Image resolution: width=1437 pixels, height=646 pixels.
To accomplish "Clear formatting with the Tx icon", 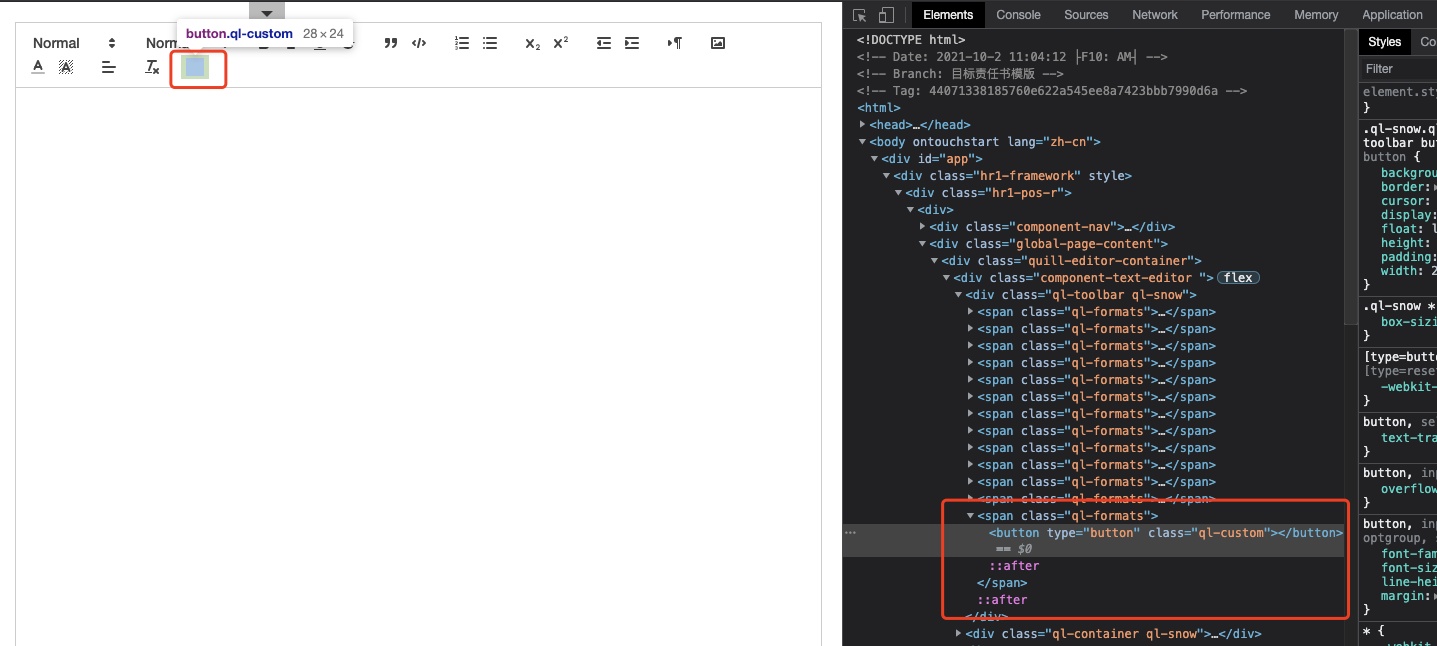I will click(x=152, y=67).
